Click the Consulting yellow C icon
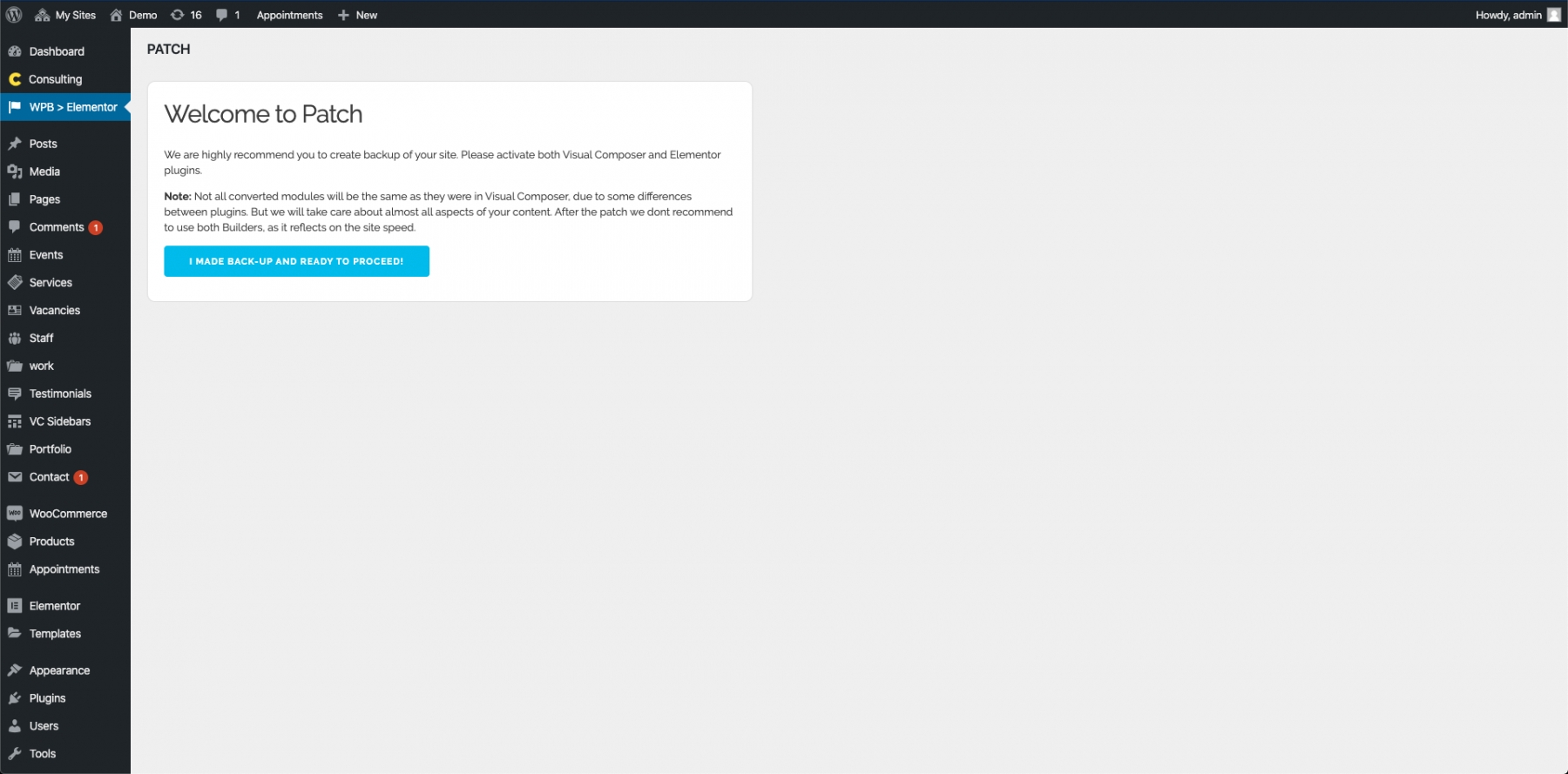This screenshot has width=1568, height=774. 15,79
